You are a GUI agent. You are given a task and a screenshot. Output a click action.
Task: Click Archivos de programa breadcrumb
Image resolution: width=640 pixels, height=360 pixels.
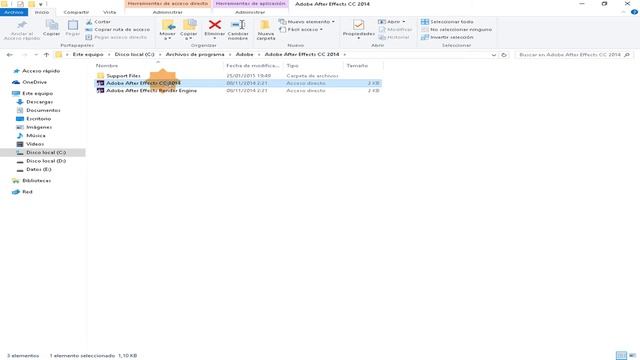coord(195,54)
